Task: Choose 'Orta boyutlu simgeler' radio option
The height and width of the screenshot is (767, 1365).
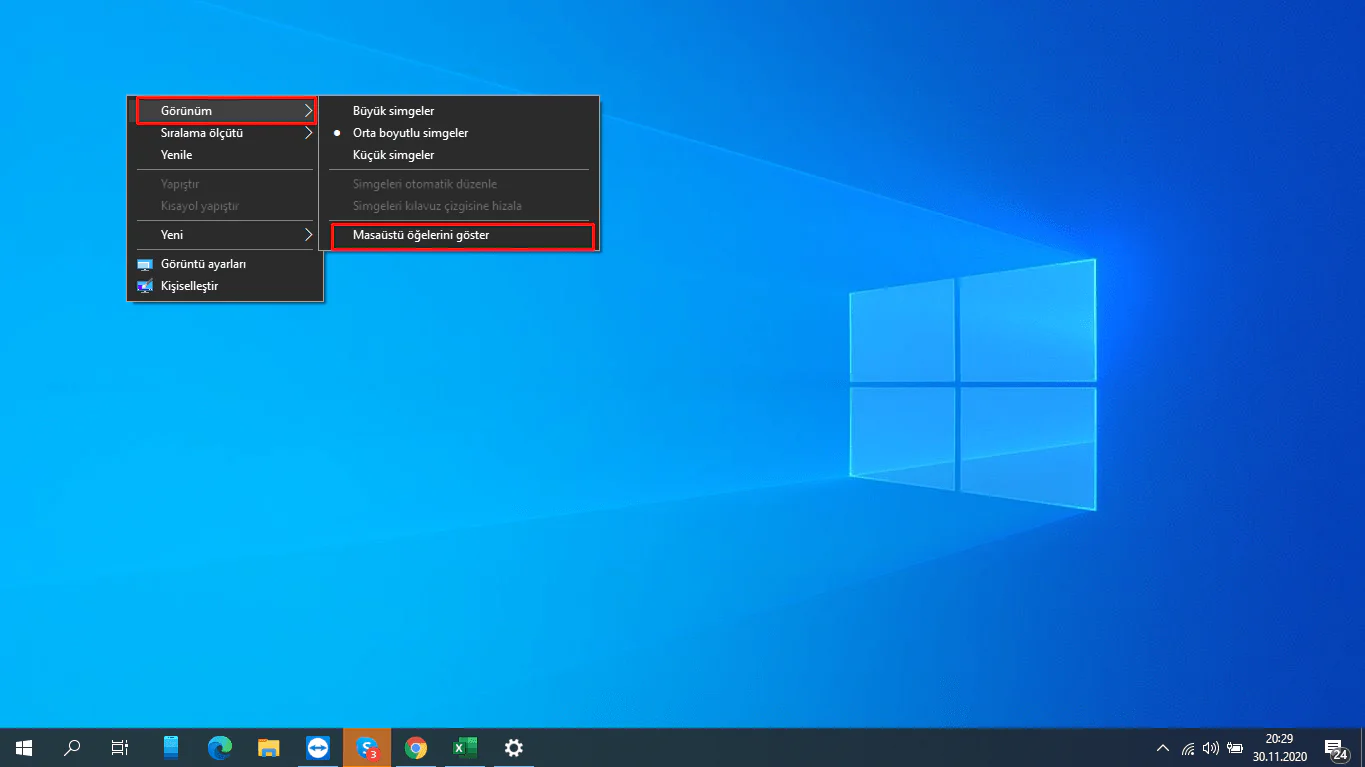Action: point(410,133)
